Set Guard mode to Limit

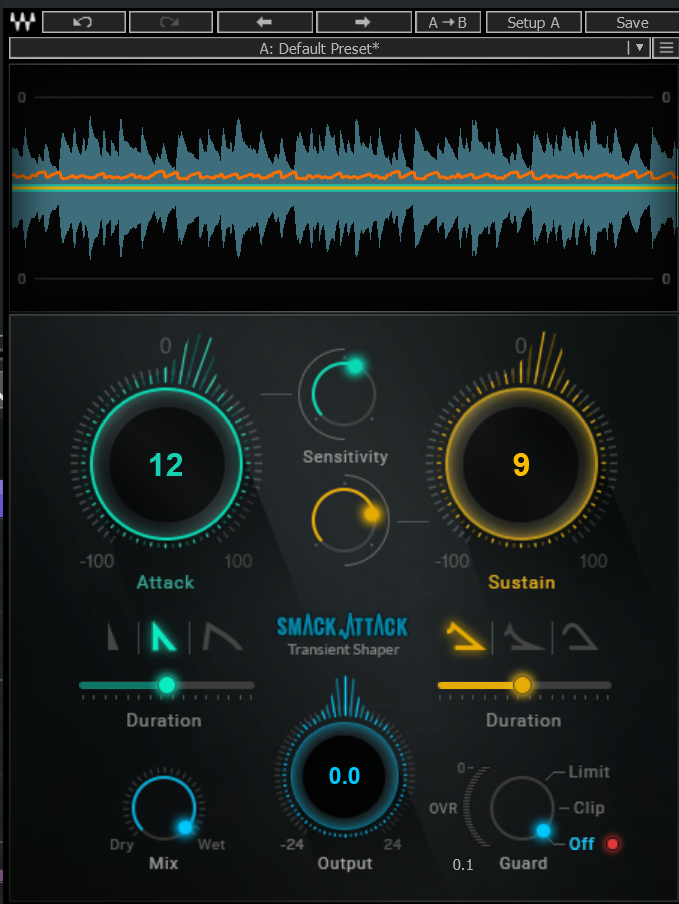pyautogui.click(x=589, y=771)
